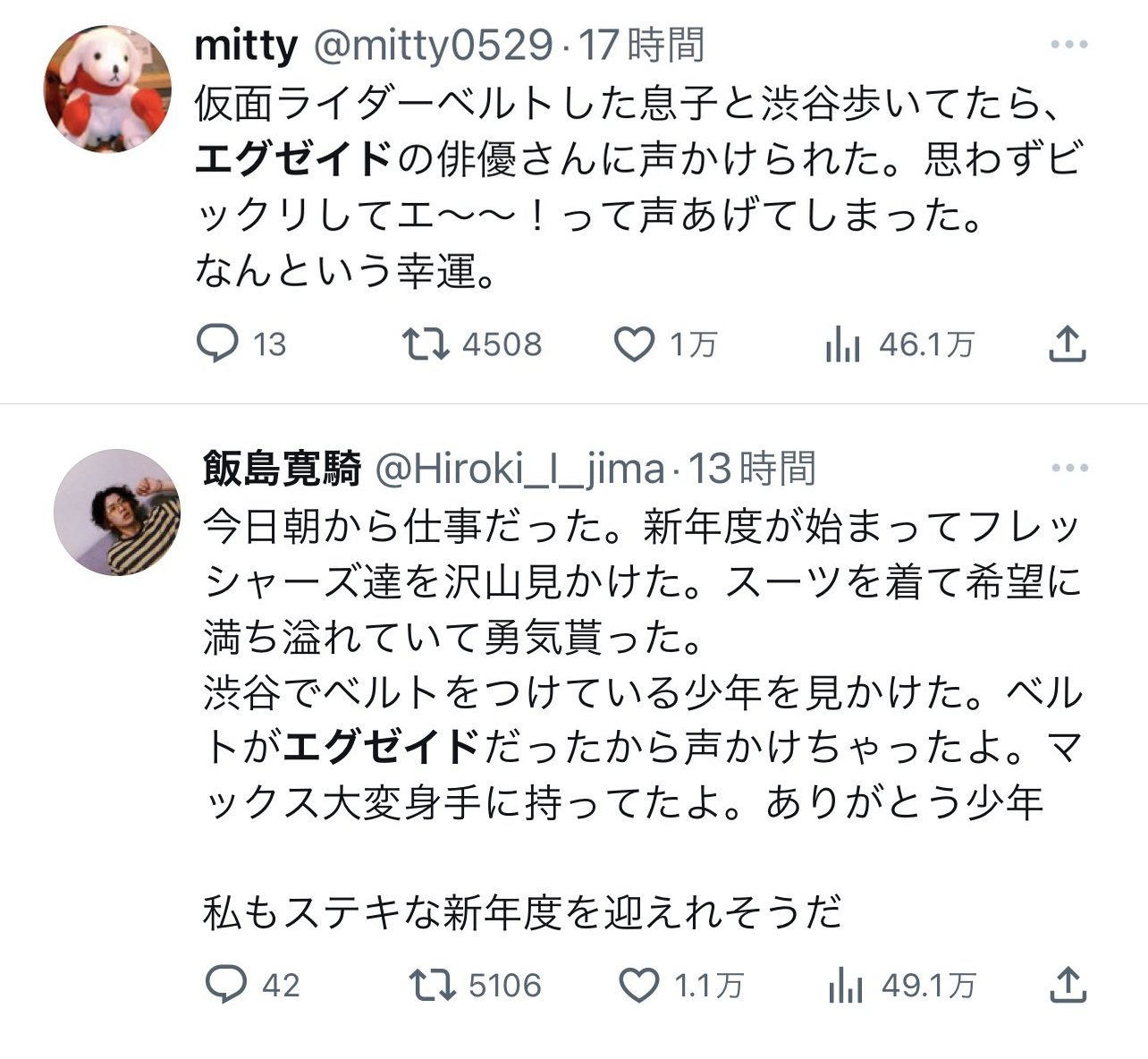This screenshot has height=1059, width=1148.
Task: Open mitty's profile picture
Action: coord(107,89)
